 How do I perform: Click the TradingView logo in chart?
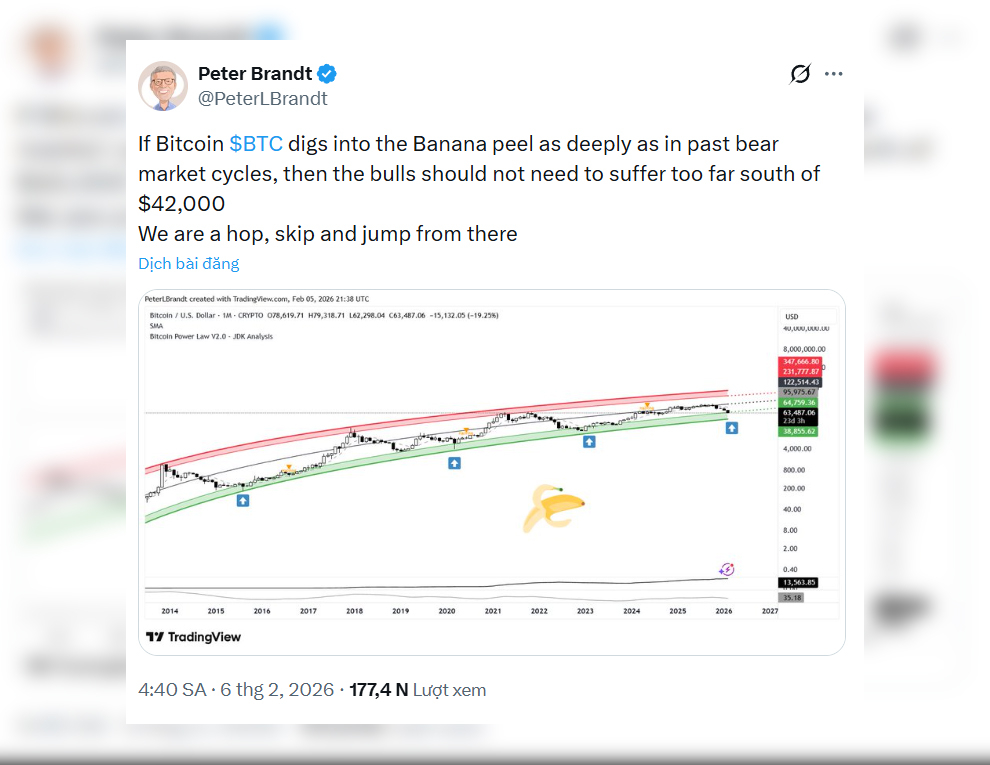pos(194,637)
